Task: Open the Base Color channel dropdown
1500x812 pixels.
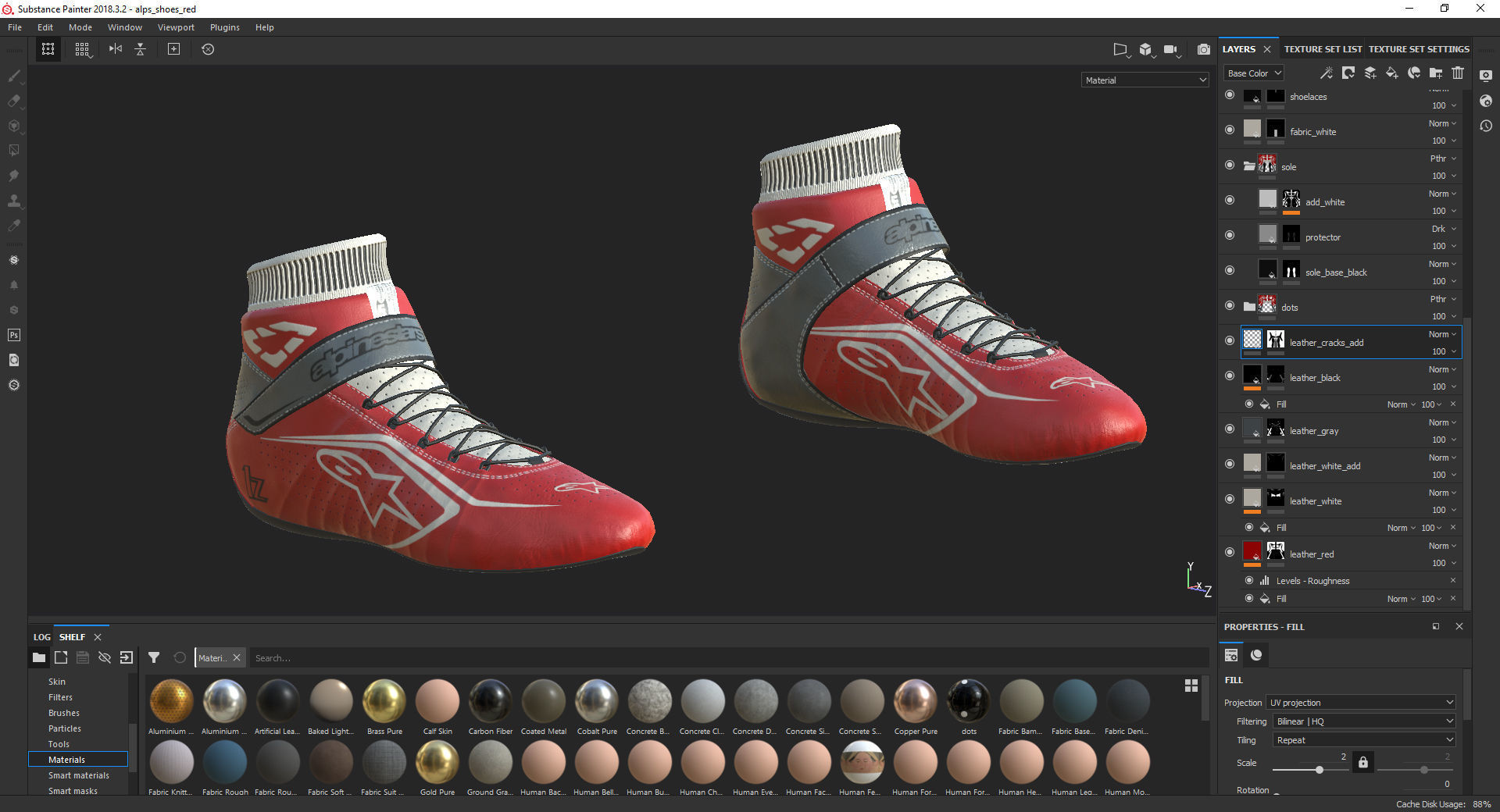Action: click(1254, 73)
